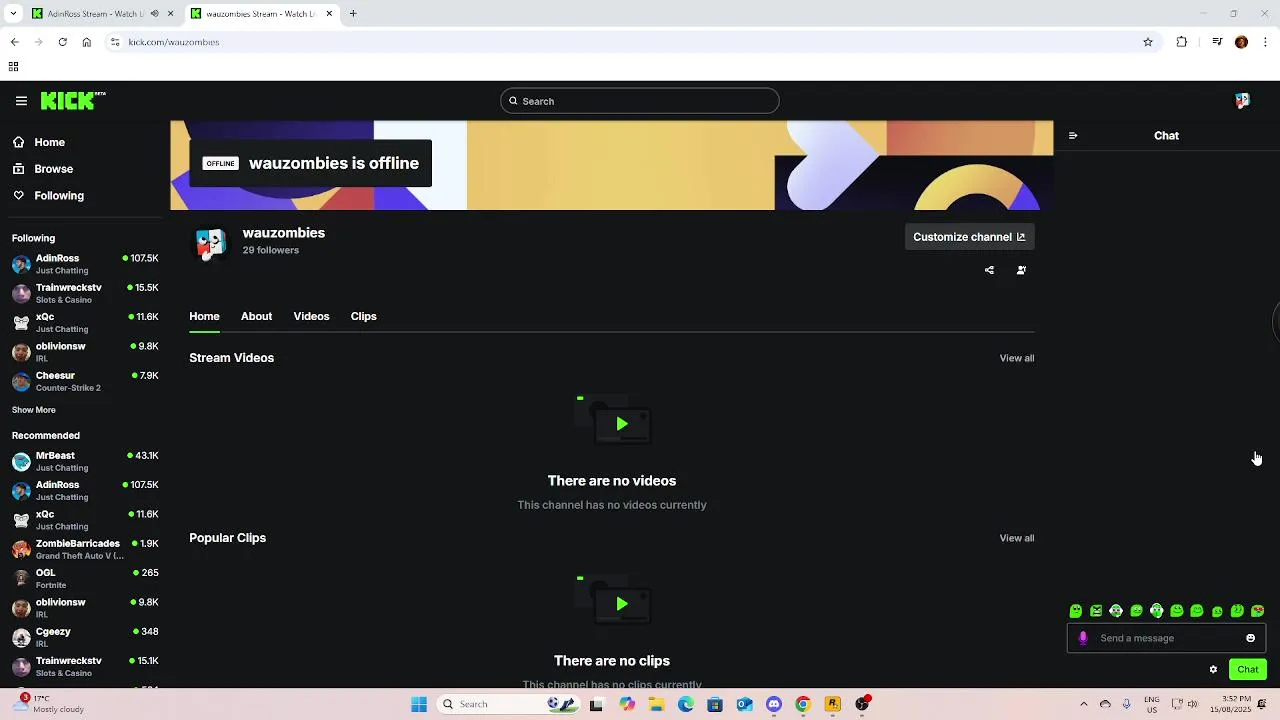This screenshot has width=1280, height=720.
Task: Click the icon right of the share icon
Action: (x=1021, y=270)
